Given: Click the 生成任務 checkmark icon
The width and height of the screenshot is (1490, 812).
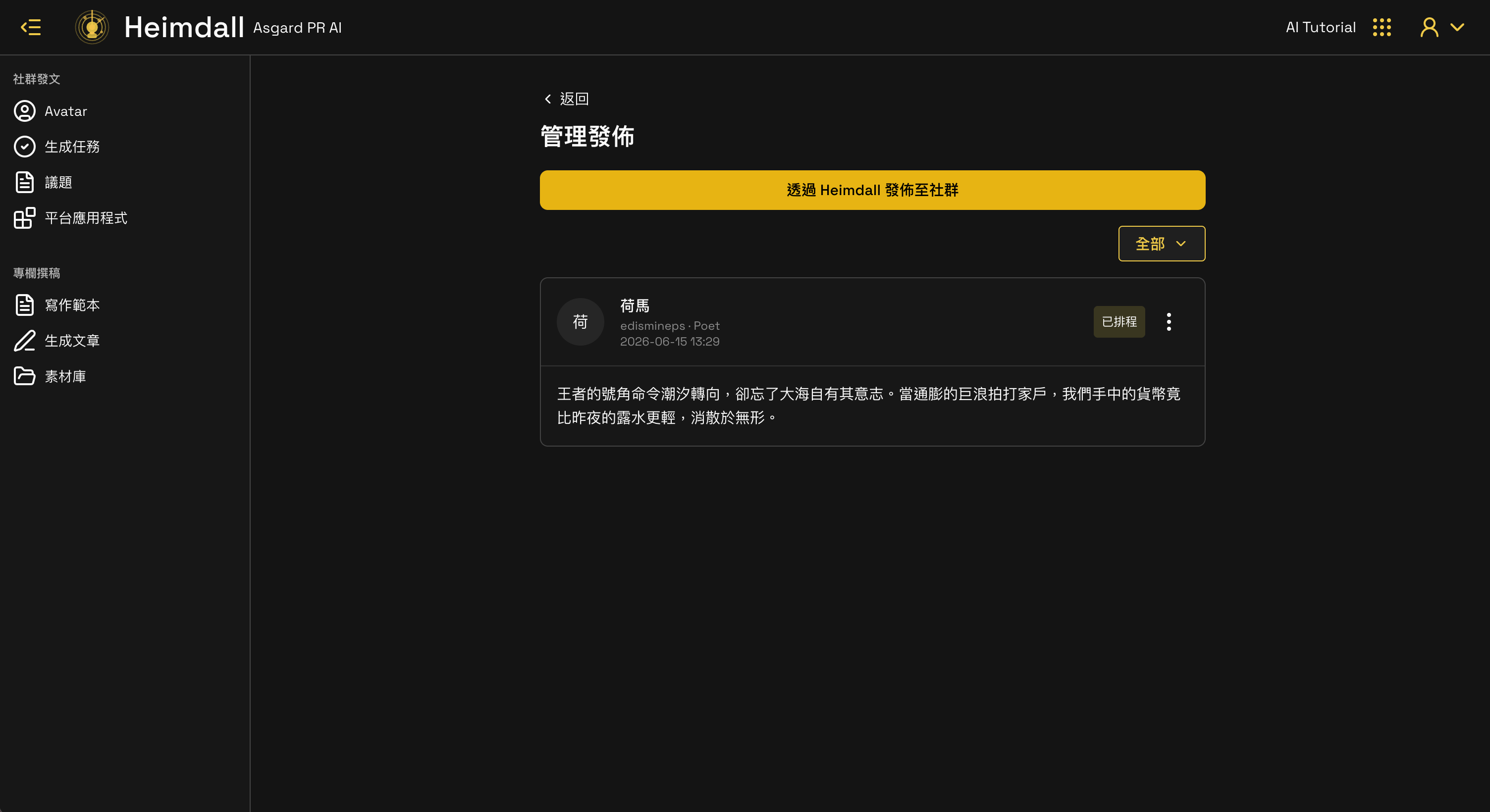Looking at the screenshot, I should coord(24,147).
